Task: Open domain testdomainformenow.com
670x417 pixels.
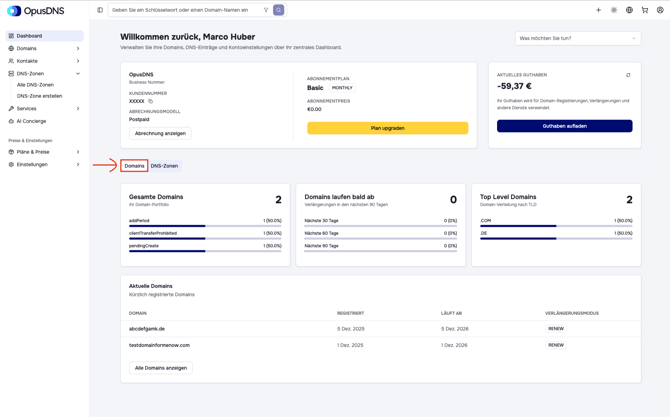Action: tap(159, 345)
